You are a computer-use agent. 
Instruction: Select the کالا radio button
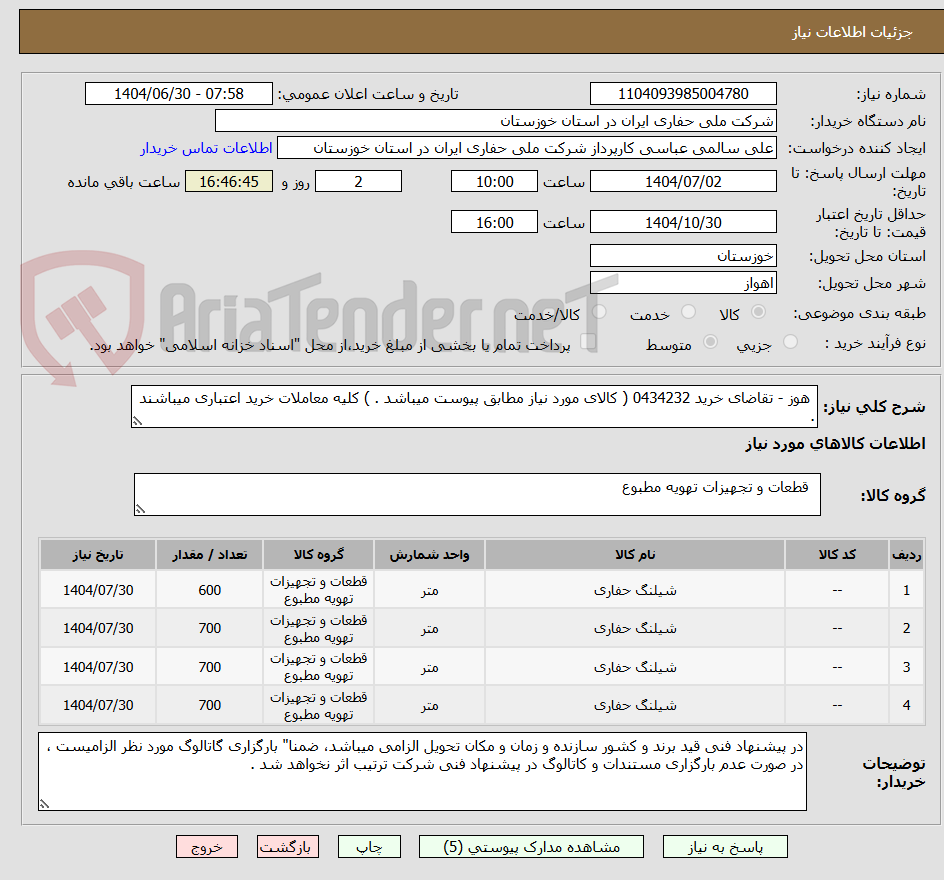pos(757,312)
